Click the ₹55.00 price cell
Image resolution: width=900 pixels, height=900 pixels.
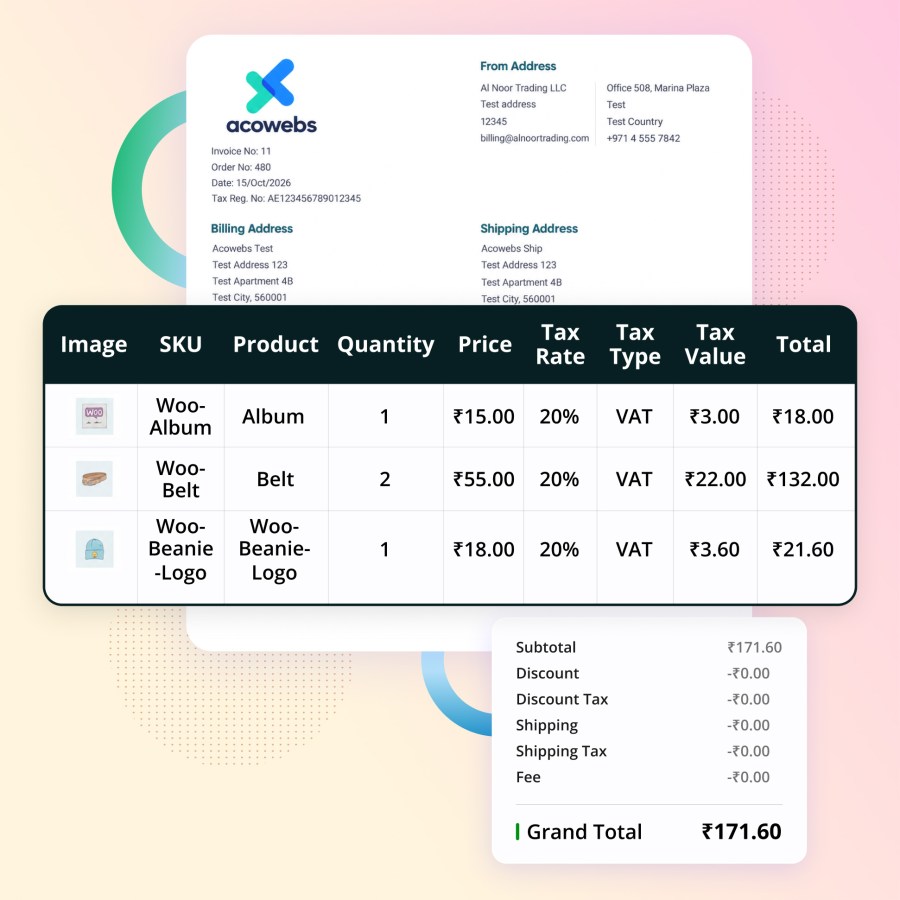click(x=483, y=479)
